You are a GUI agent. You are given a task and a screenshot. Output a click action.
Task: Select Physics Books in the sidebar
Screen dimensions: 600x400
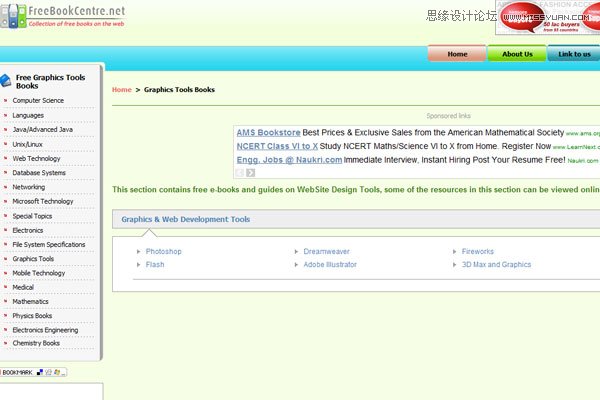[x=32, y=315]
